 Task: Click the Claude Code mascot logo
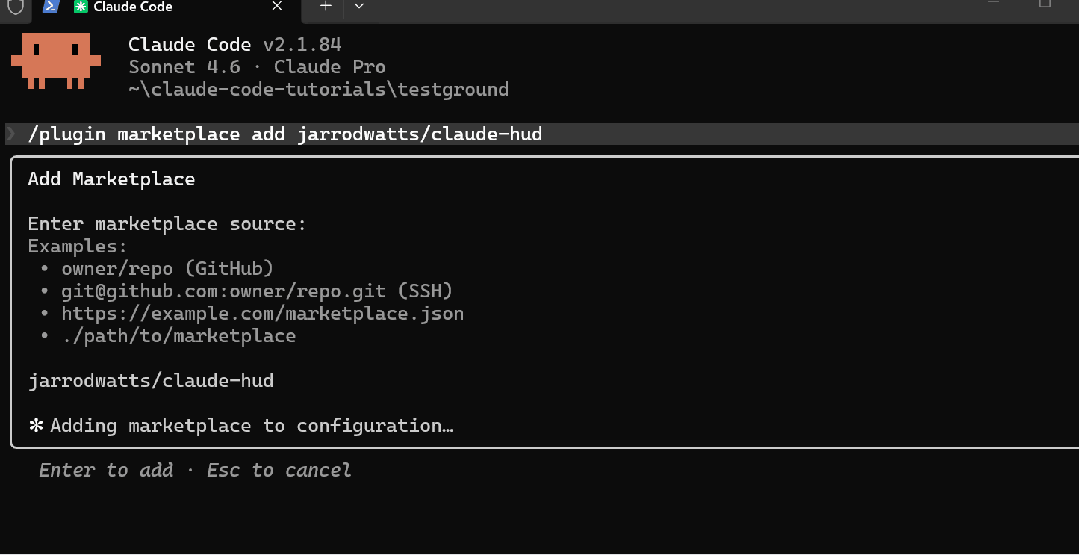[56, 61]
